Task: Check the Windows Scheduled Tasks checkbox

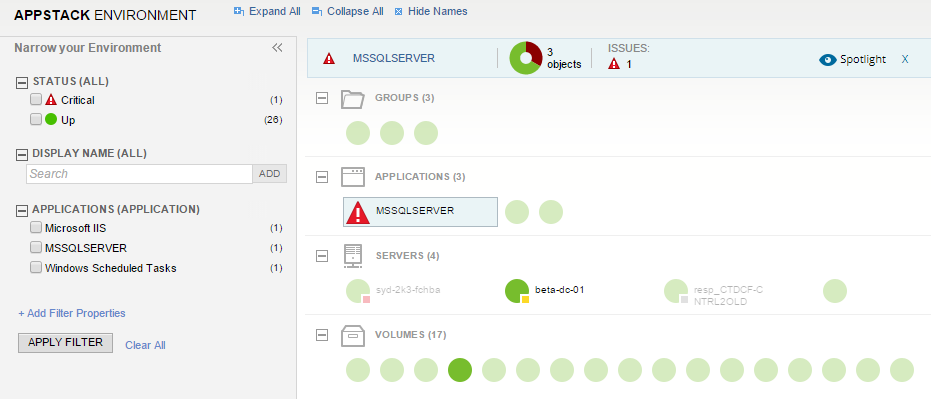Action: [36, 268]
